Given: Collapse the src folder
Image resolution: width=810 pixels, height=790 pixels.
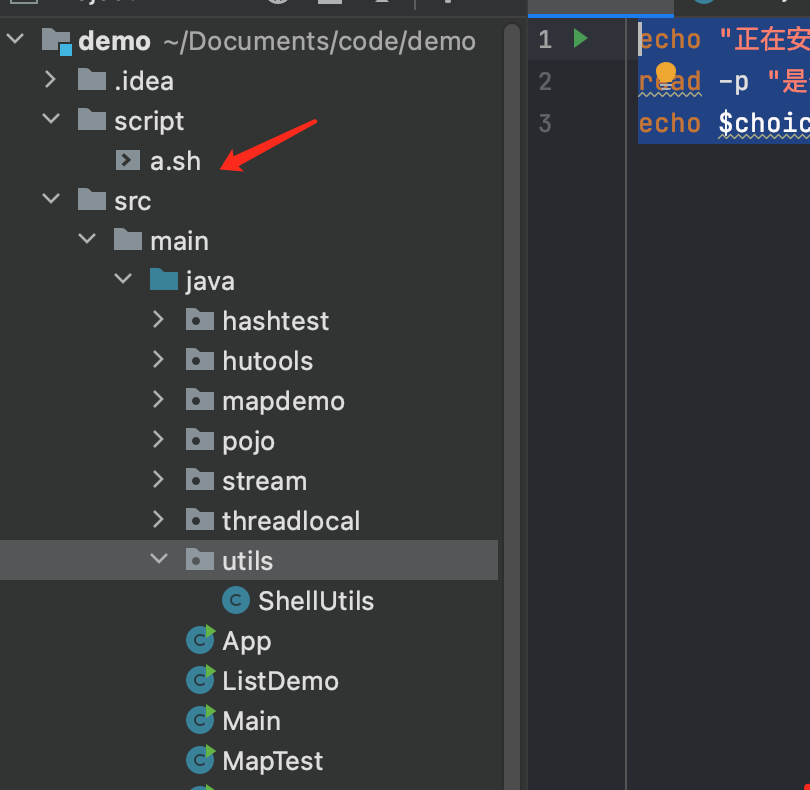Looking at the screenshot, I should 51,199.
